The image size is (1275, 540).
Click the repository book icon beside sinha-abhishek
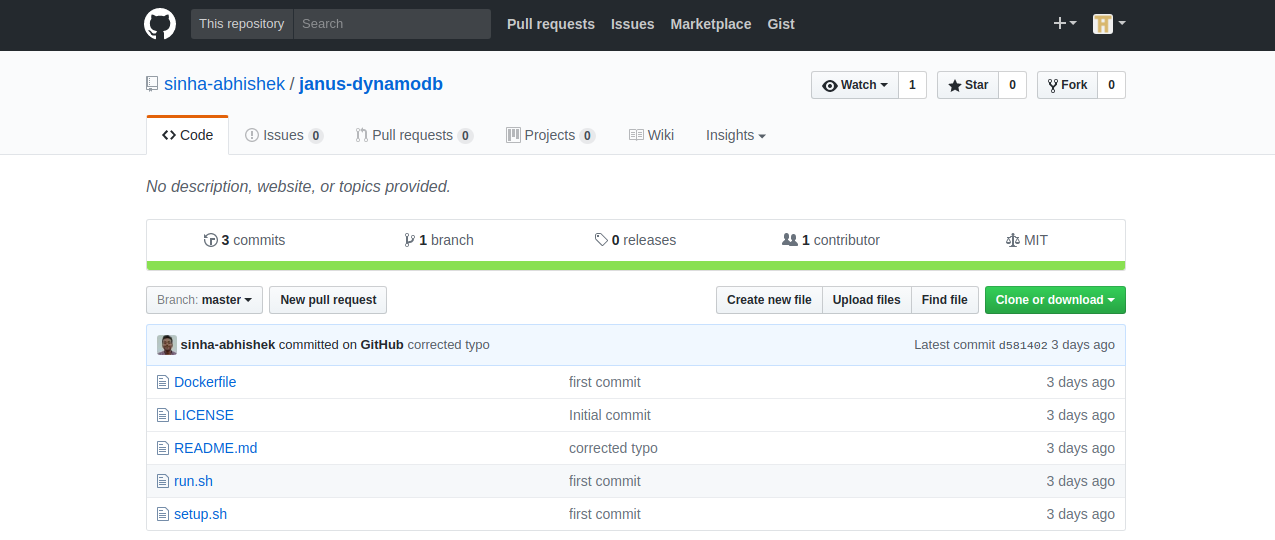click(x=152, y=84)
